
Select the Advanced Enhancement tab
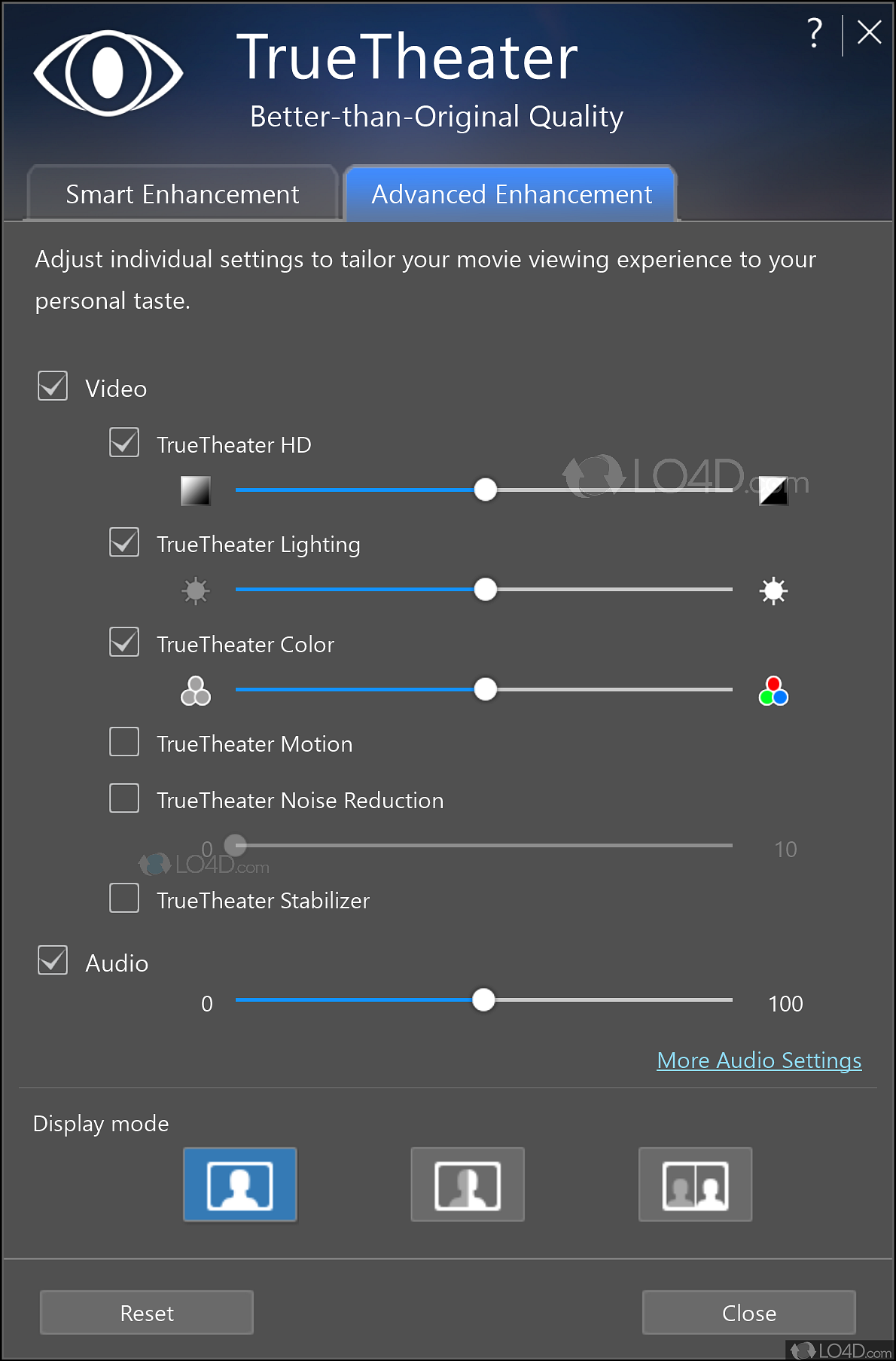point(511,194)
